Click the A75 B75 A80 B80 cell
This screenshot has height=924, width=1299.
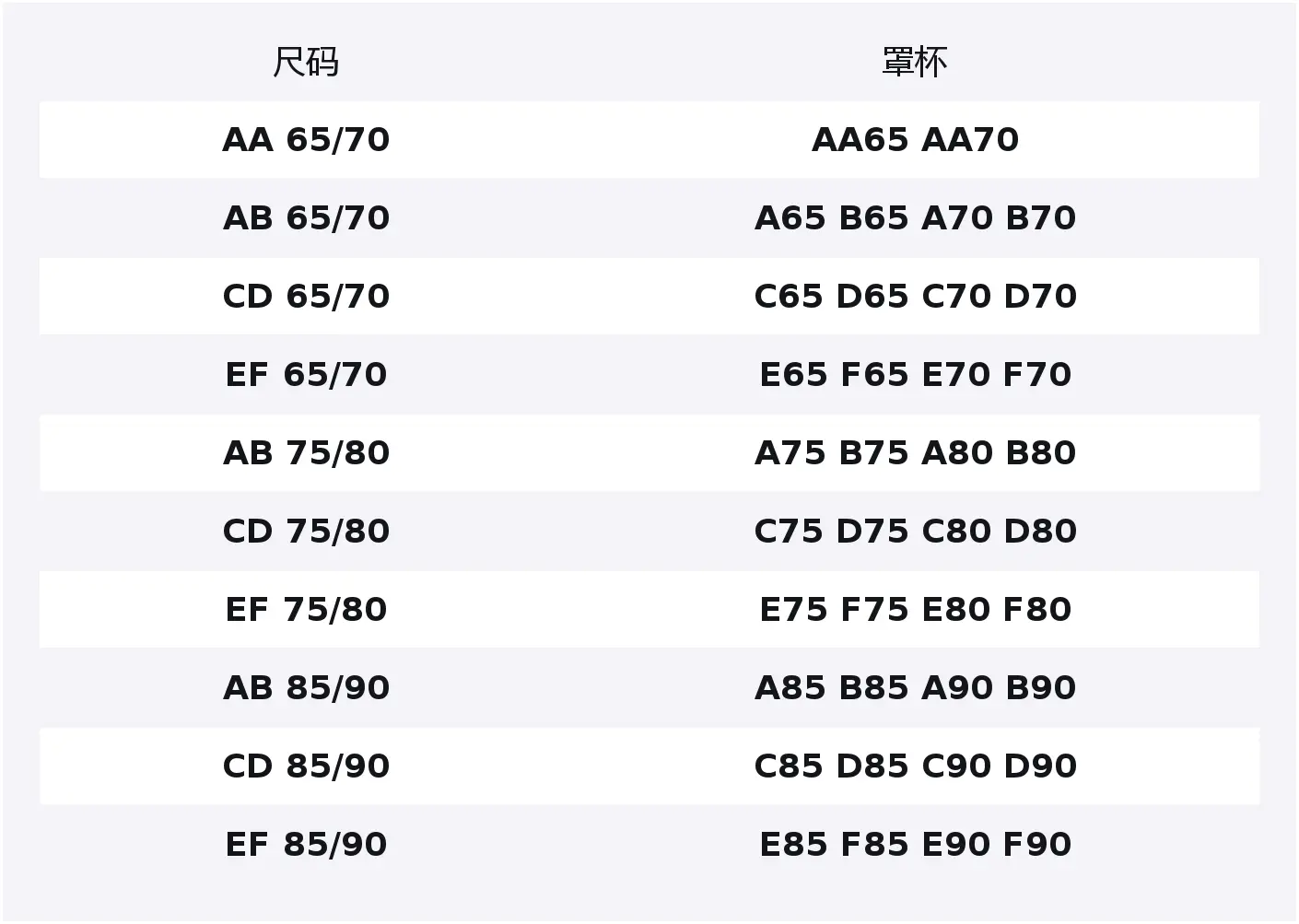[x=915, y=453]
